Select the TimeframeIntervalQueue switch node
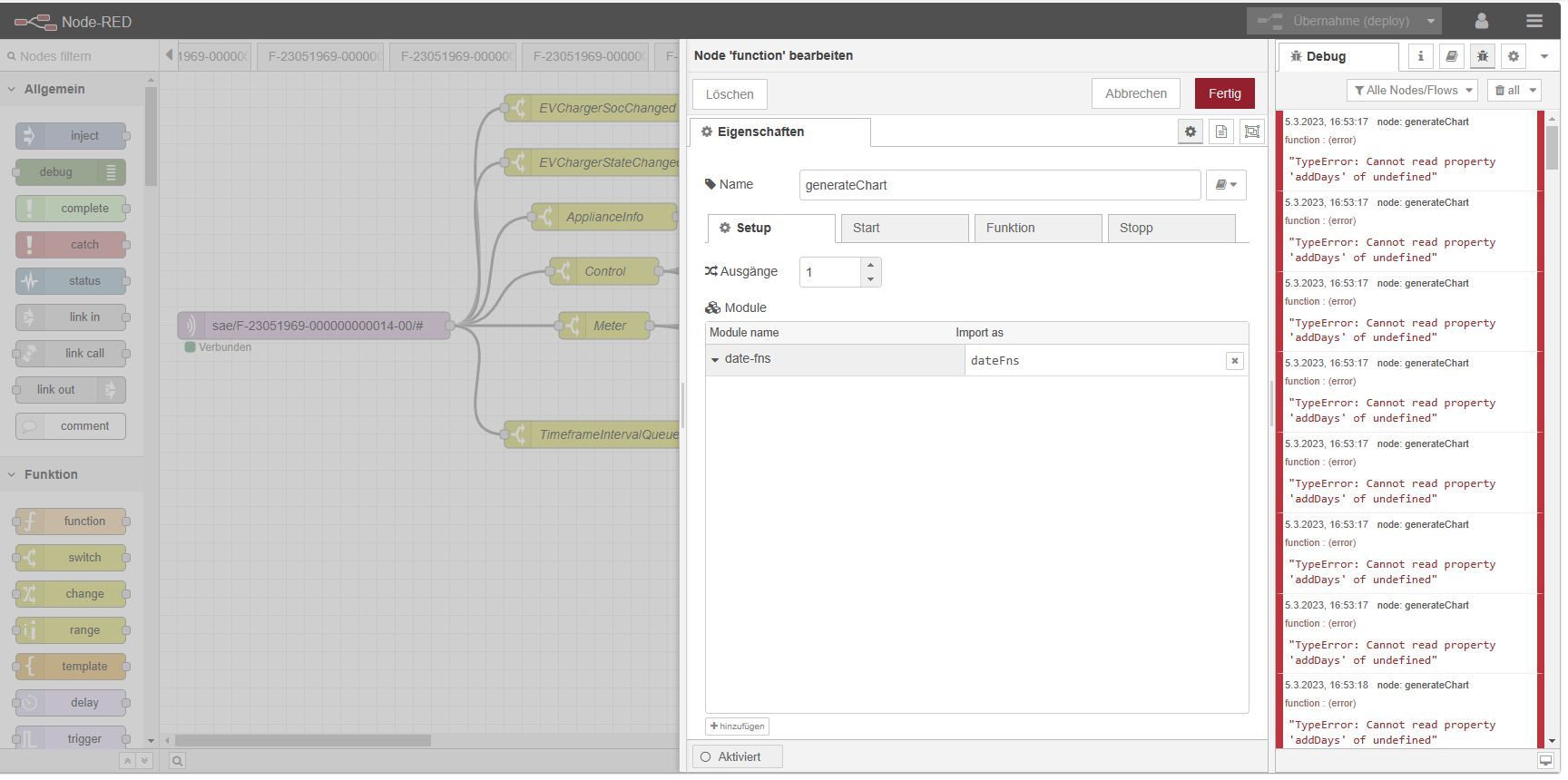The width and height of the screenshot is (1568, 780). 592,434
